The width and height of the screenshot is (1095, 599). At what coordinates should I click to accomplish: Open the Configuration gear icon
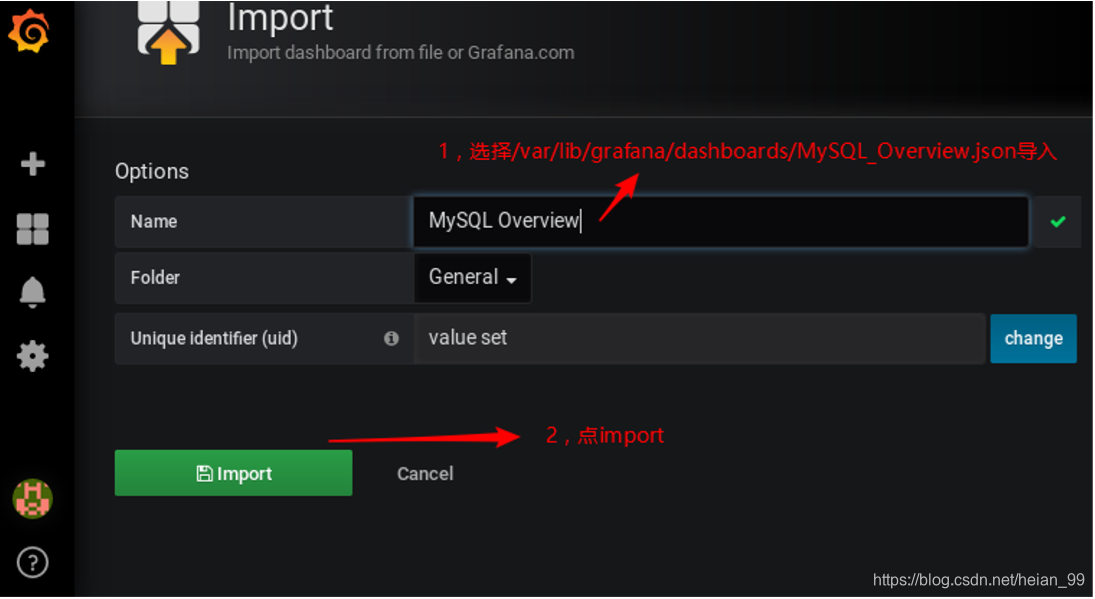click(x=32, y=356)
